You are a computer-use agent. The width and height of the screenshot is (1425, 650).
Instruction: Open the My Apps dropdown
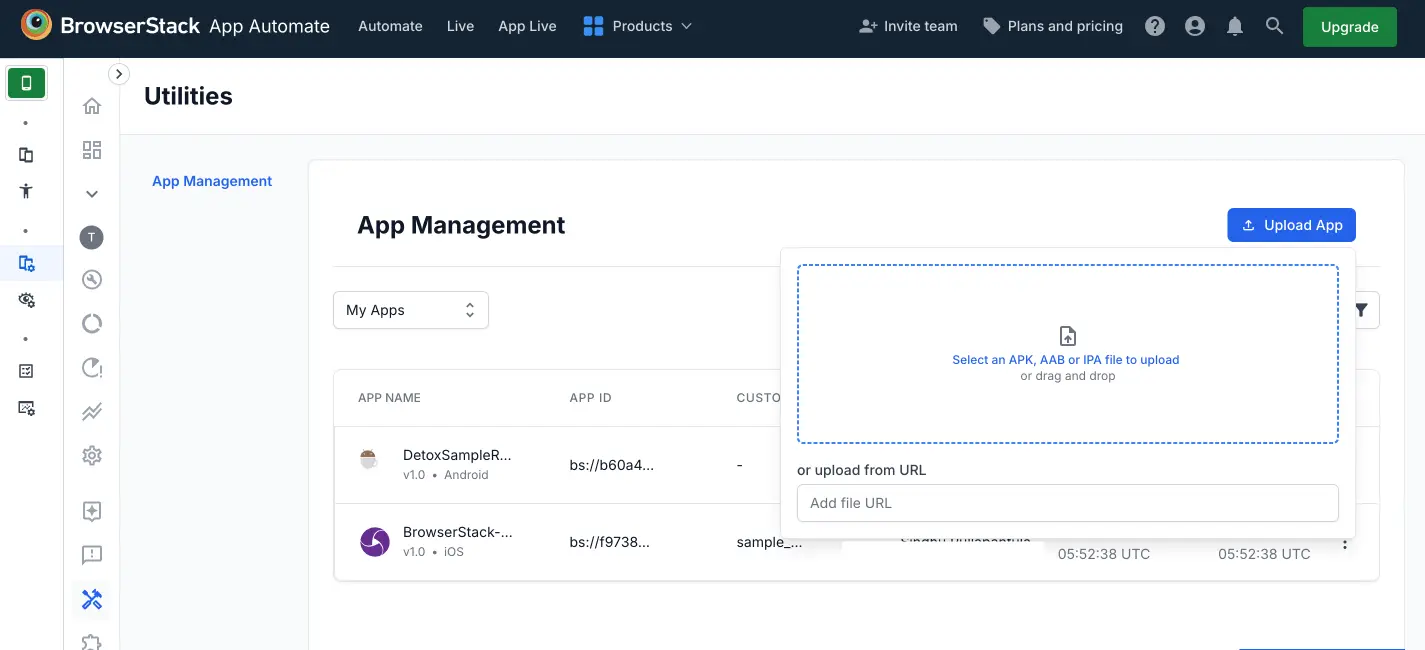[x=410, y=310]
